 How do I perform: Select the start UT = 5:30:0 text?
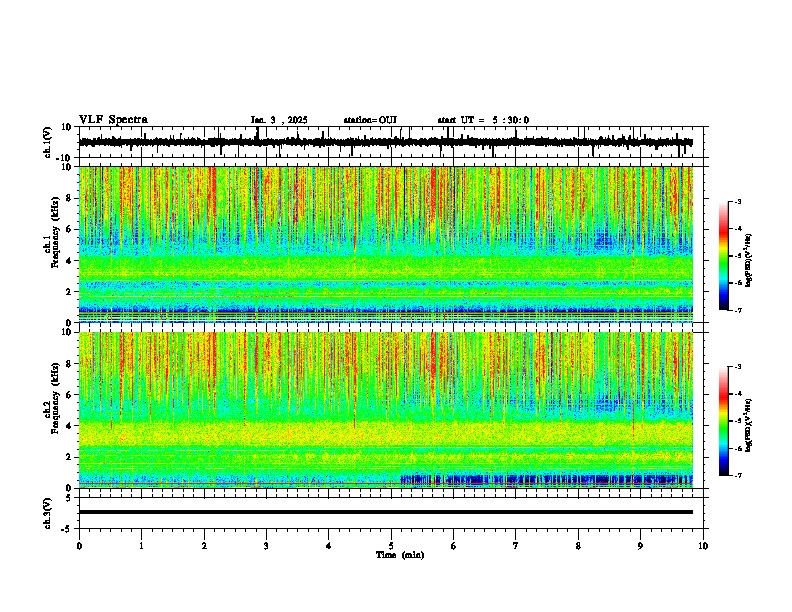(x=483, y=120)
